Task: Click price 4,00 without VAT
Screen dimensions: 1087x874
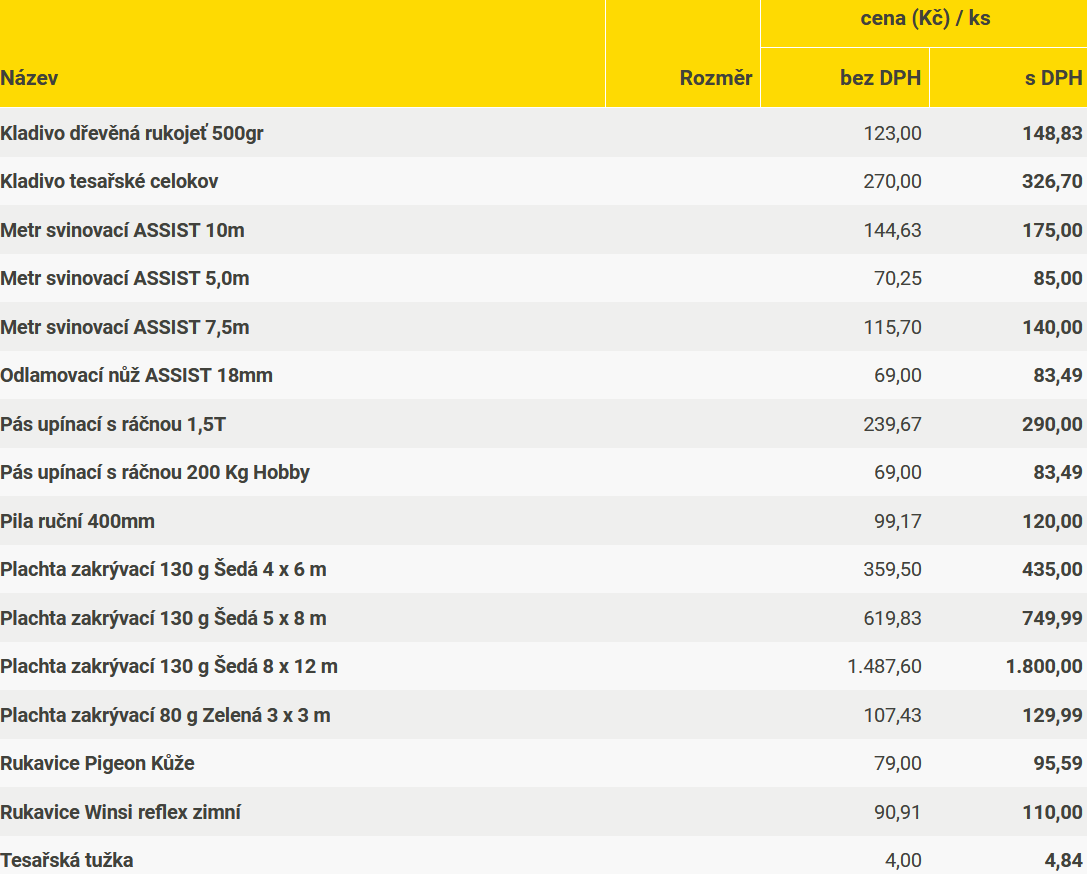Action: coord(903,861)
